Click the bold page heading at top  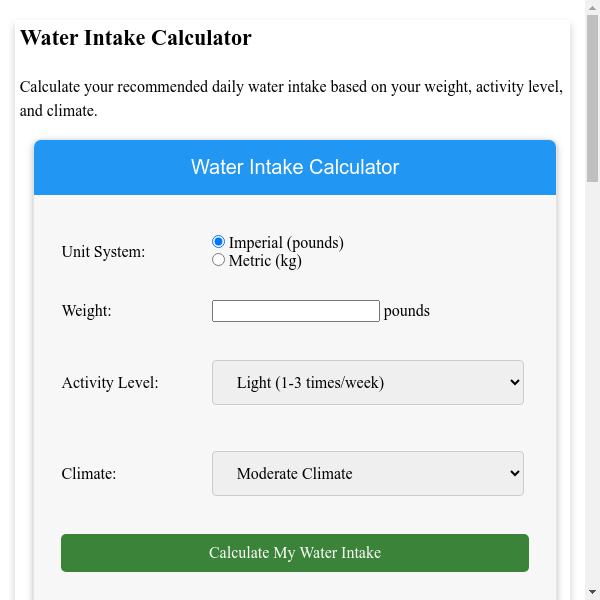(136, 39)
